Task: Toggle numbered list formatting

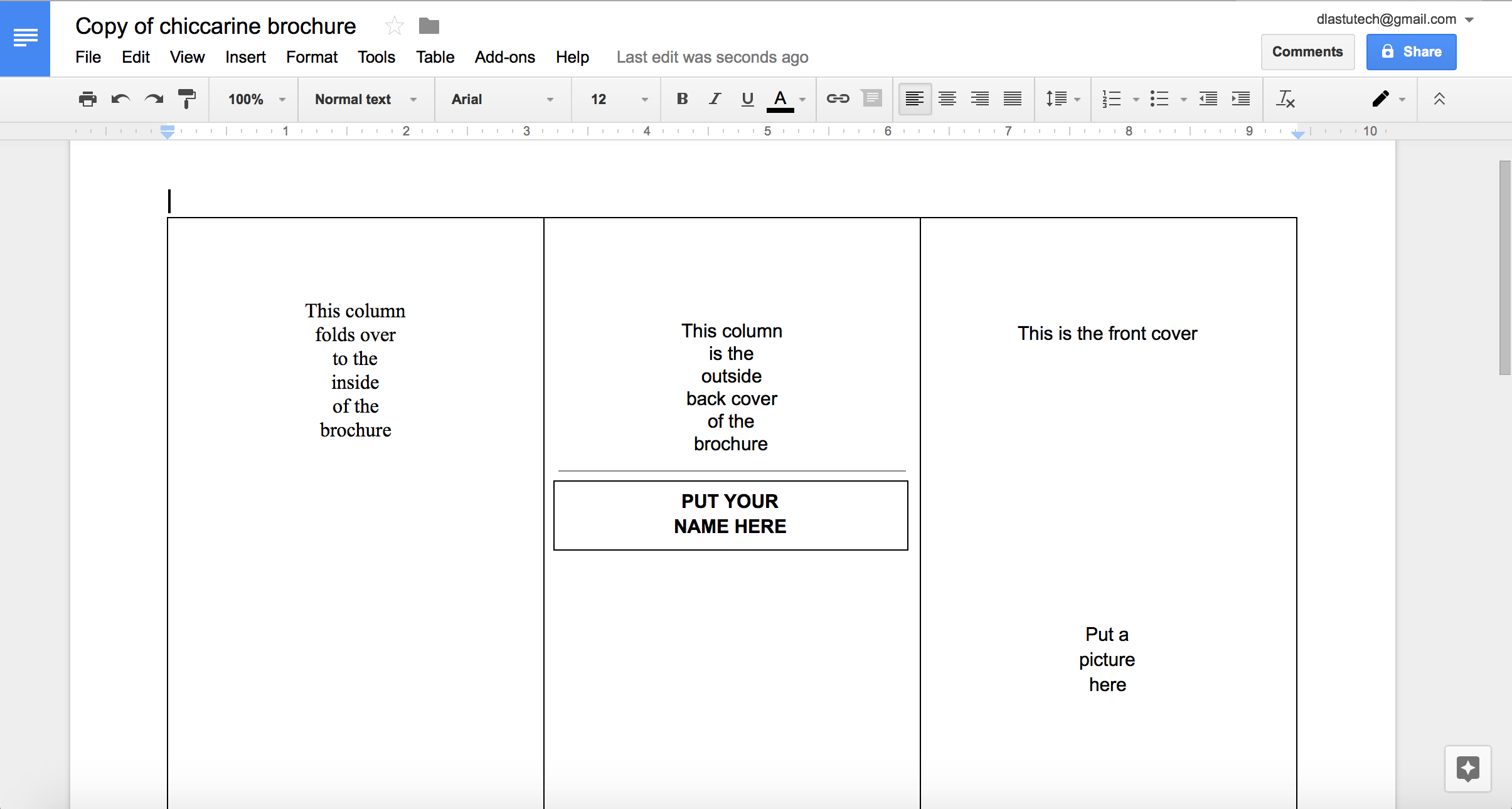Action: (1111, 100)
